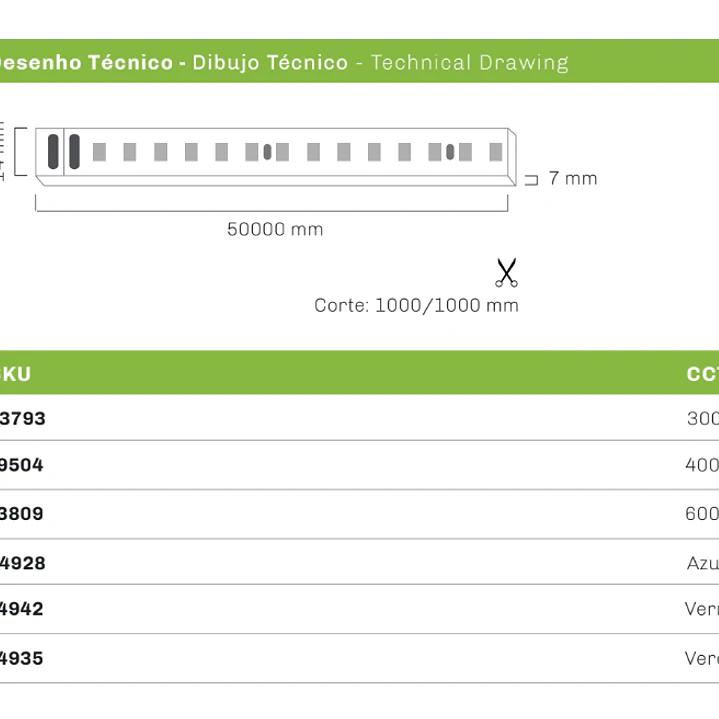Select SKU row ending 4942
Viewport: 719px width, 719px height.
pyautogui.click(x=360, y=609)
